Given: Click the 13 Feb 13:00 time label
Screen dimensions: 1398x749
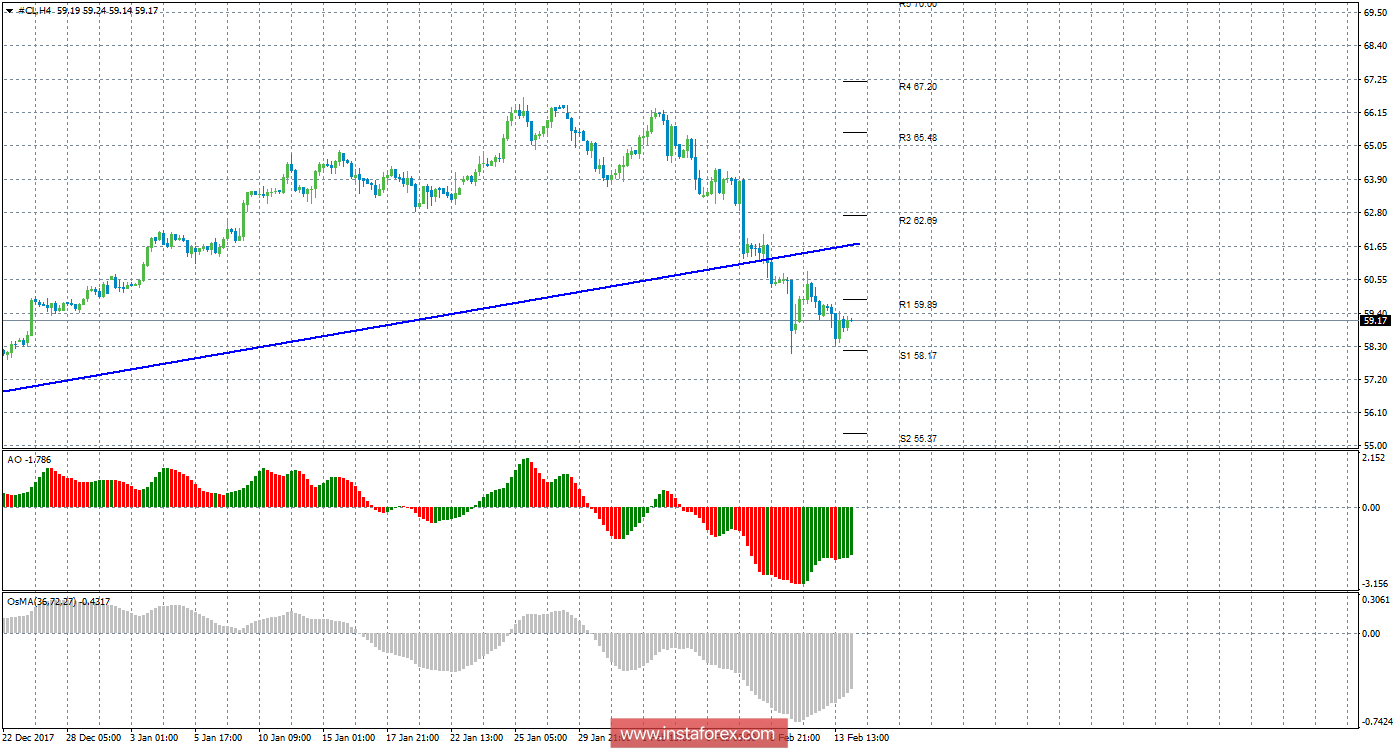Looking at the screenshot, I should [x=862, y=738].
